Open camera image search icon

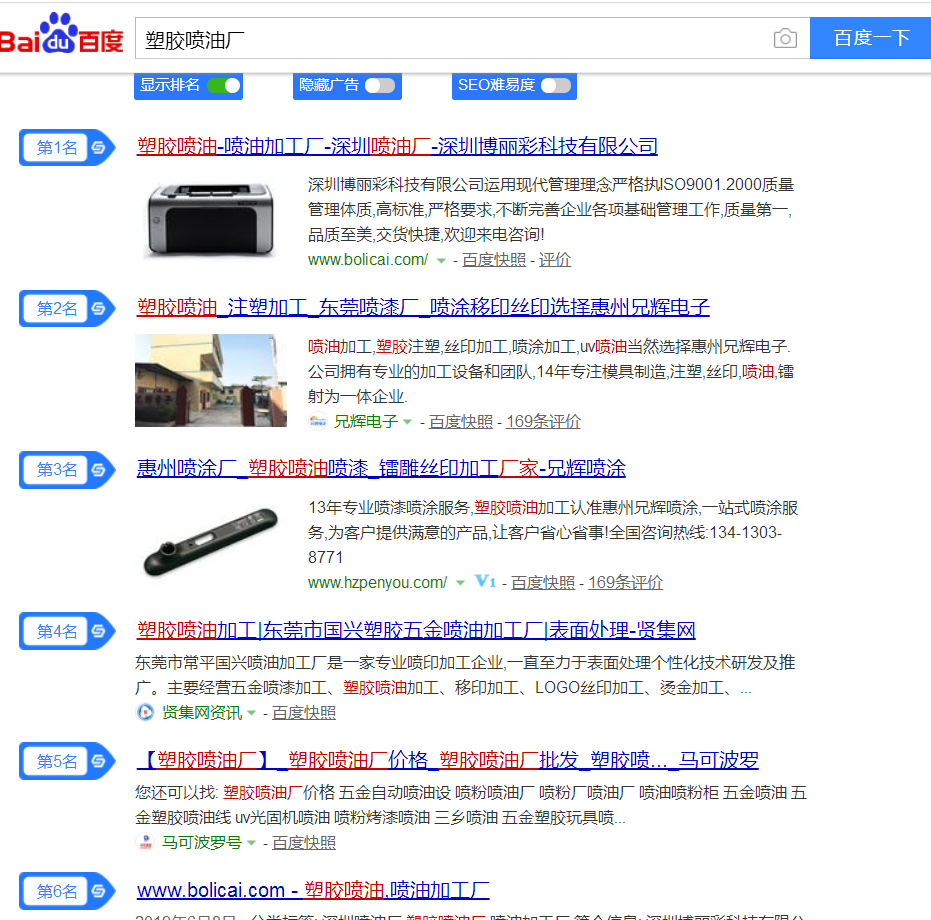(x=785, y=39)
